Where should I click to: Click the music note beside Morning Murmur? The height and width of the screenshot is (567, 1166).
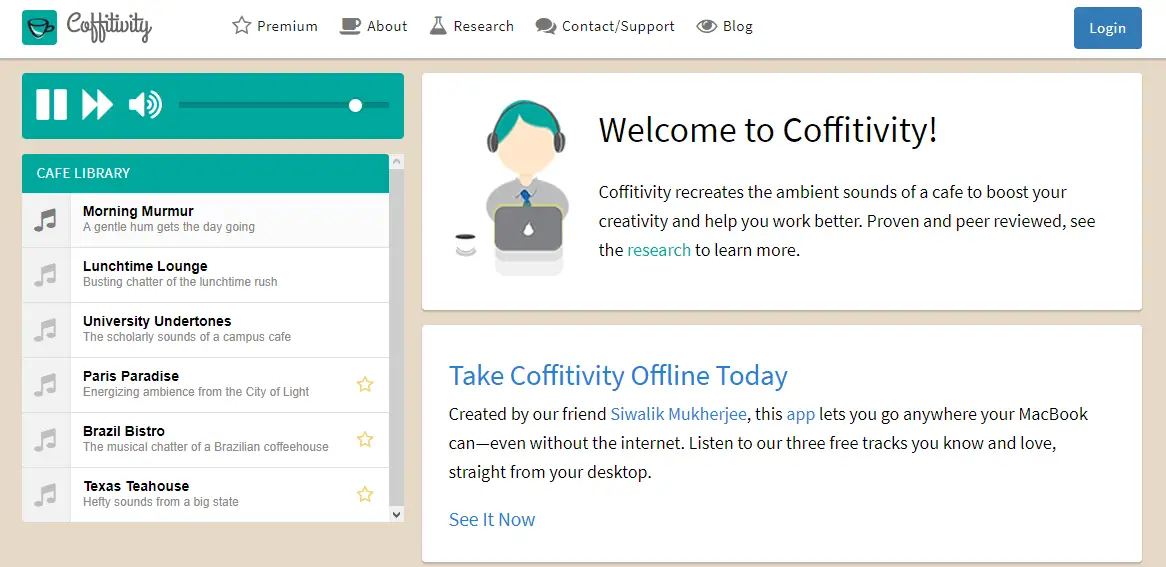pyautogui.click(x=46, y=220)
